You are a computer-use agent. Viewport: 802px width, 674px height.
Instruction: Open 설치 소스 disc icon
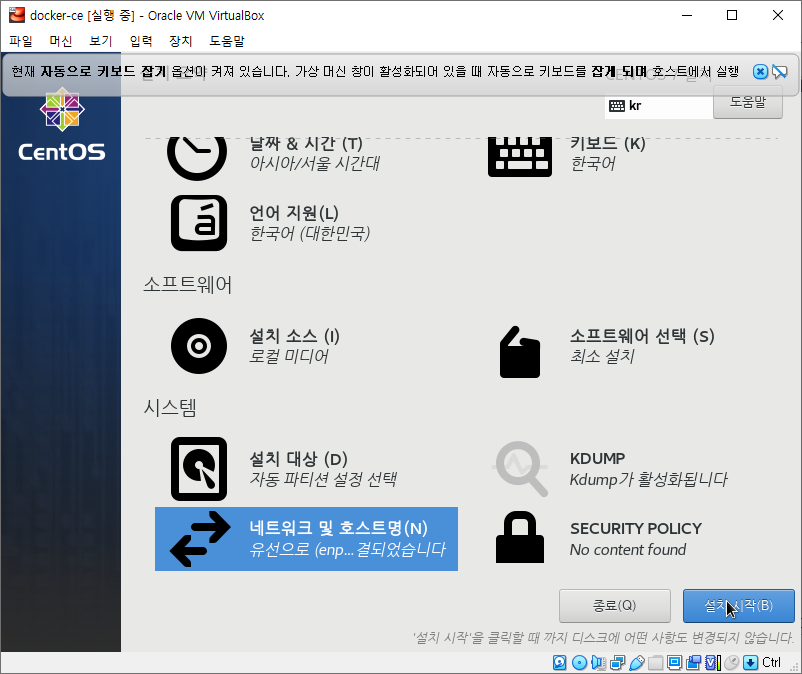click(199, 346)
